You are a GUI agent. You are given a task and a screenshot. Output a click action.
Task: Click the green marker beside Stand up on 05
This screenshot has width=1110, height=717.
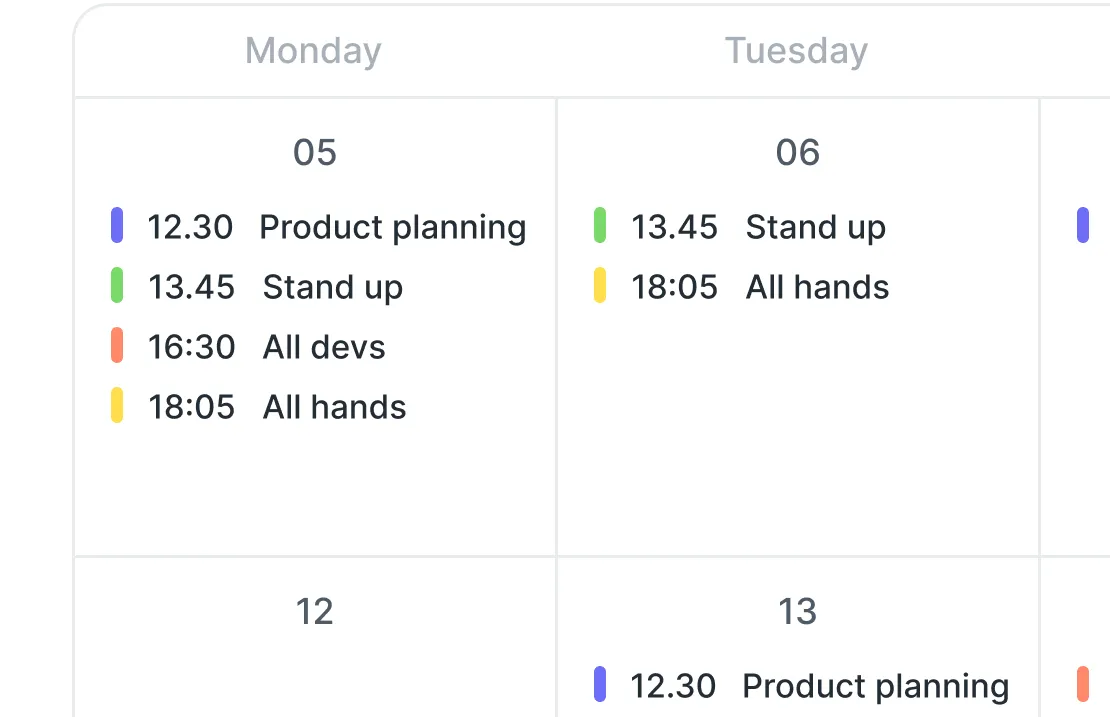[x=117, y=285]
